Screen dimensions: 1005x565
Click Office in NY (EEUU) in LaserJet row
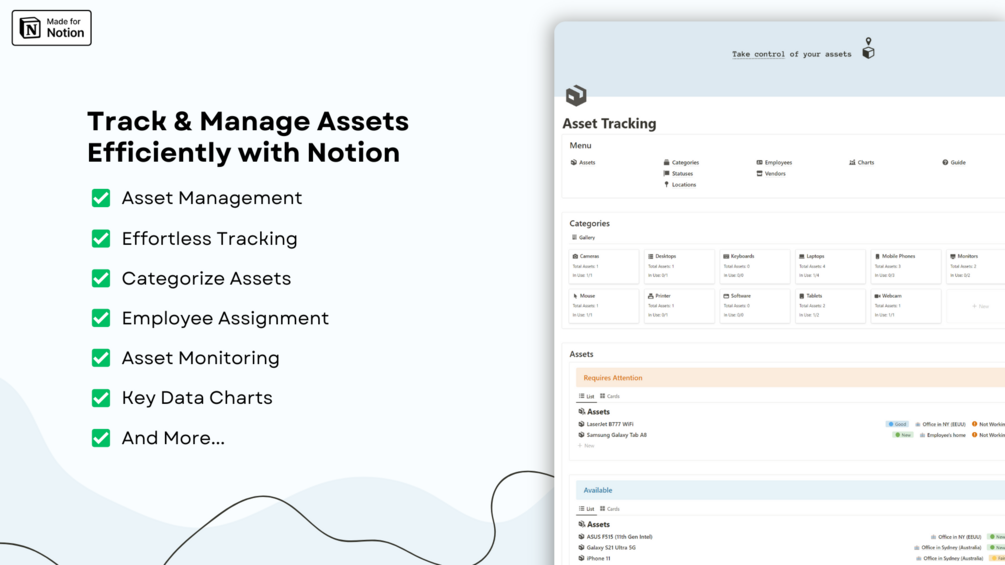[943, 424]
